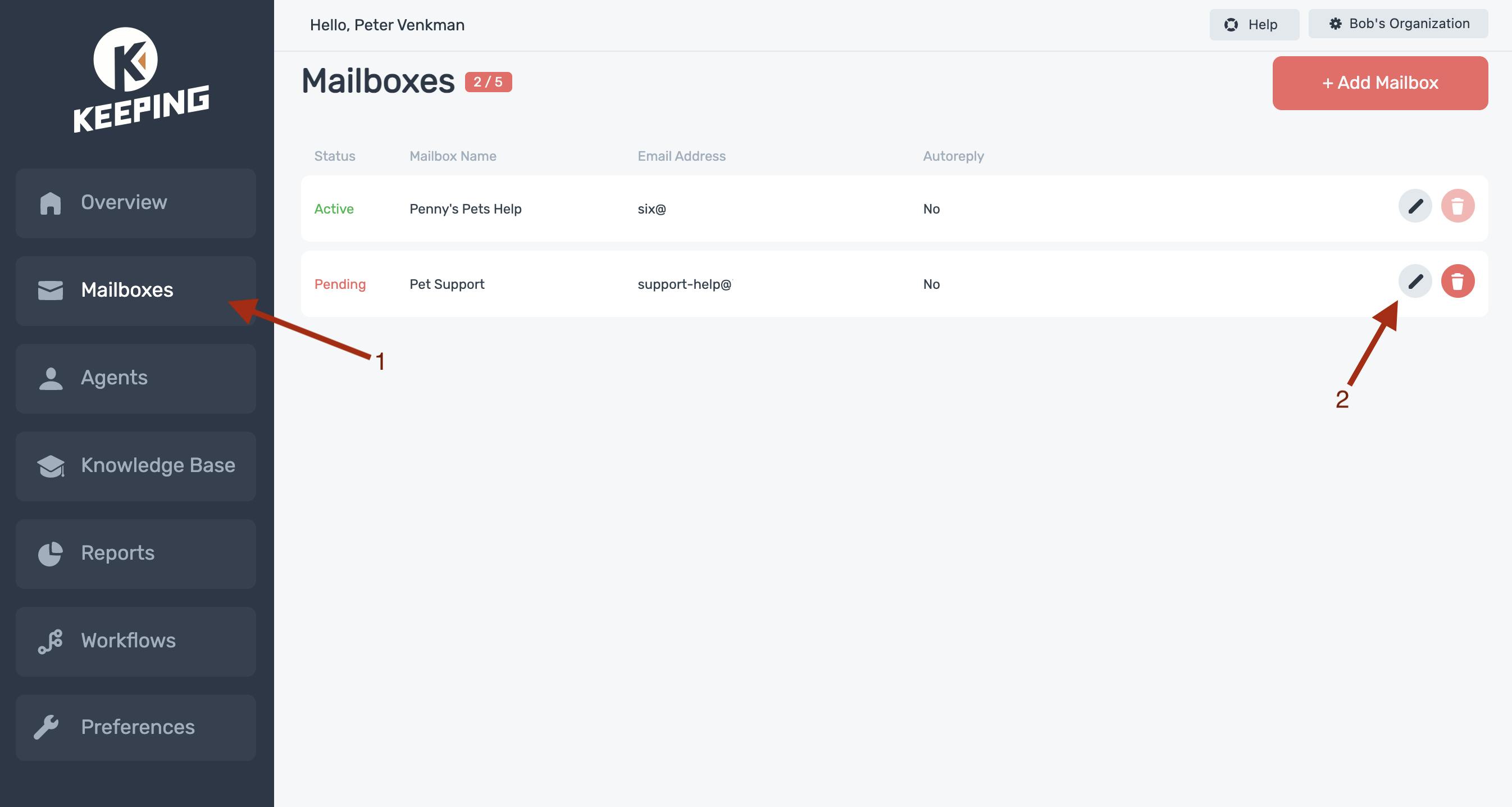Edit the Penny's Pets Help mailbox

pos(1415,206)
